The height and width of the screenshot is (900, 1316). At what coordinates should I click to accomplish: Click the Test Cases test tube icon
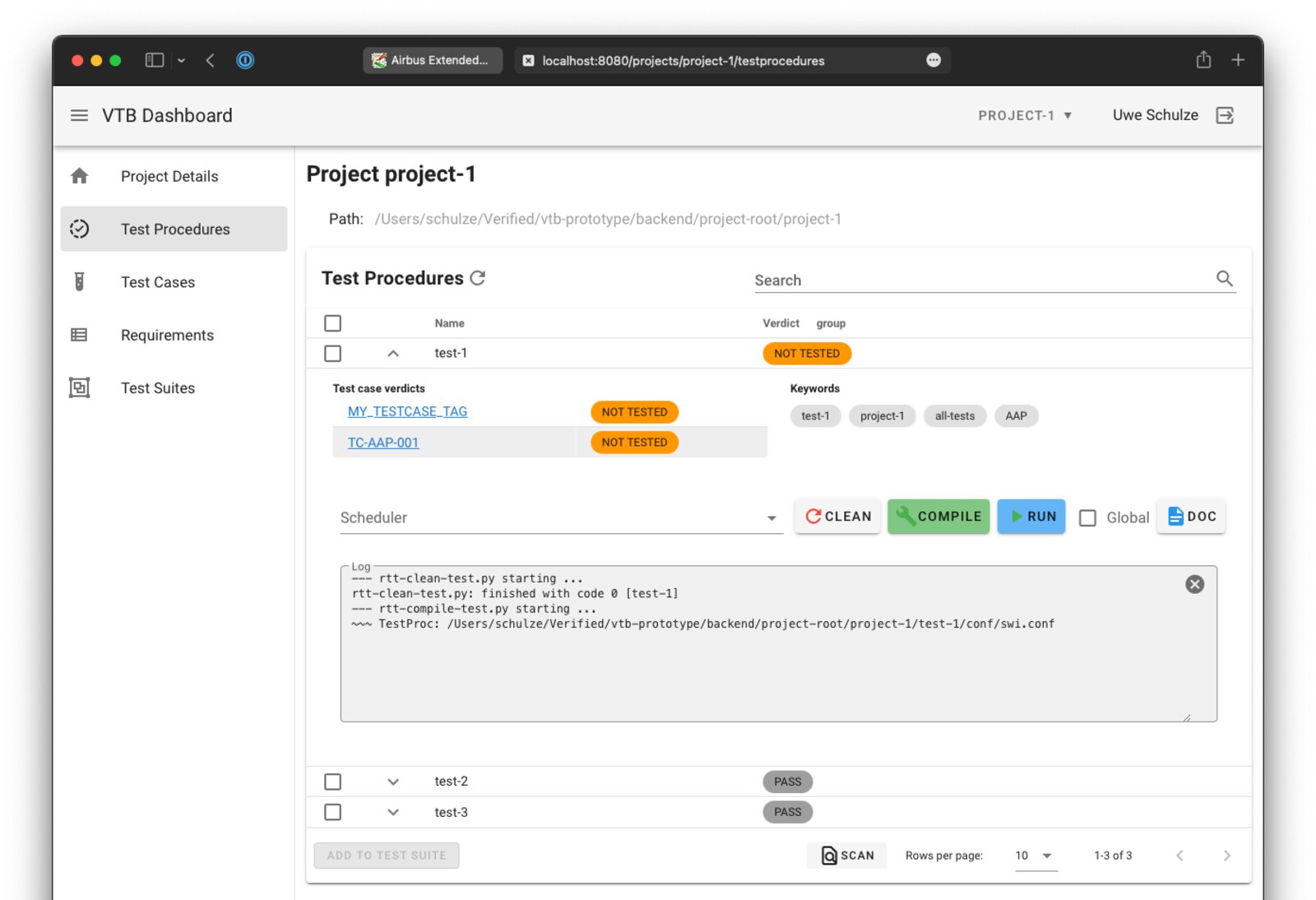pyautogui.click(x=80, y=282)
